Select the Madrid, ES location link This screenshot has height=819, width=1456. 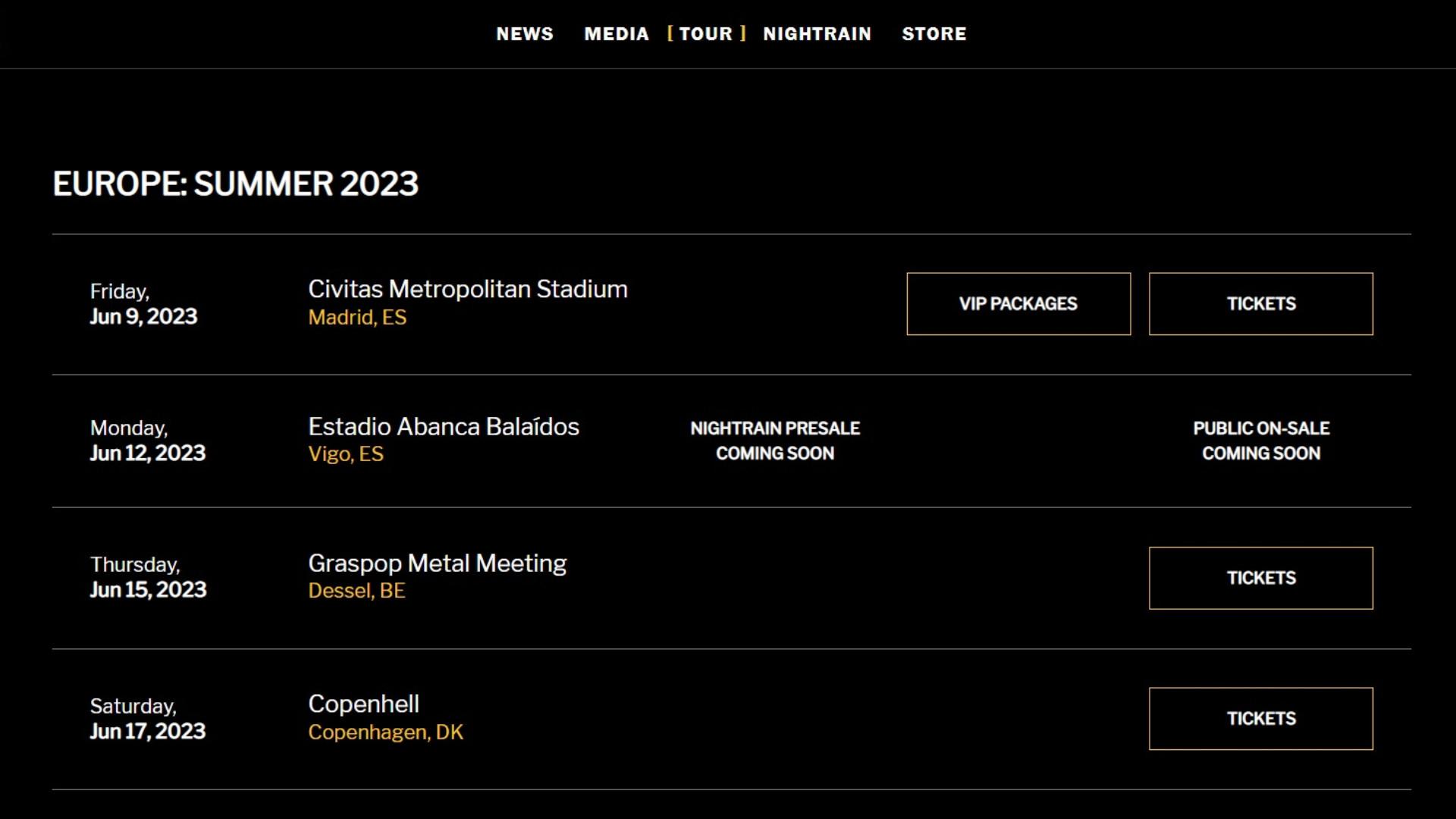point(357,317)
